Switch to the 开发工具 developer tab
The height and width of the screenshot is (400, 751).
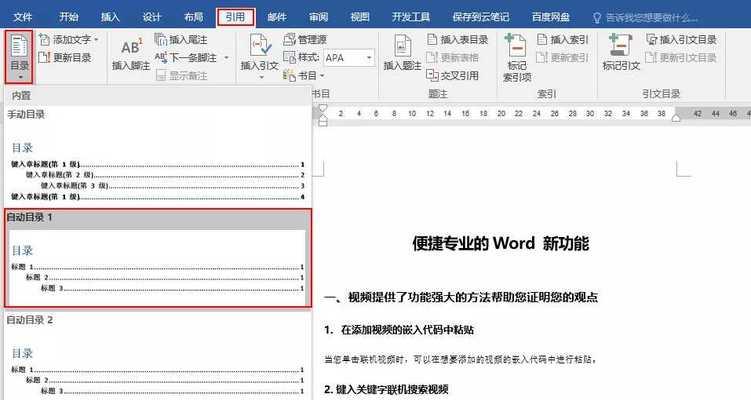click(411, 17)
